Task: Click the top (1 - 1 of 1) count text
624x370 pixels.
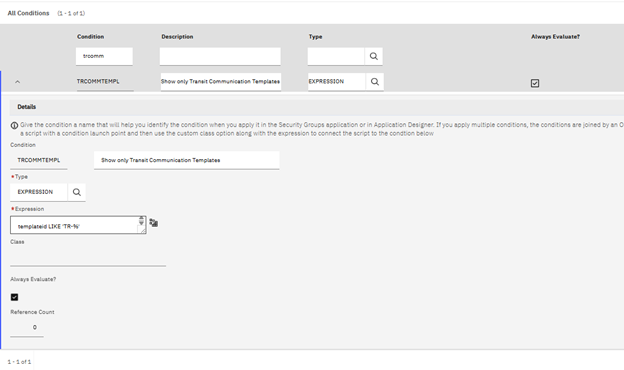Action: (x=71, y=14)
